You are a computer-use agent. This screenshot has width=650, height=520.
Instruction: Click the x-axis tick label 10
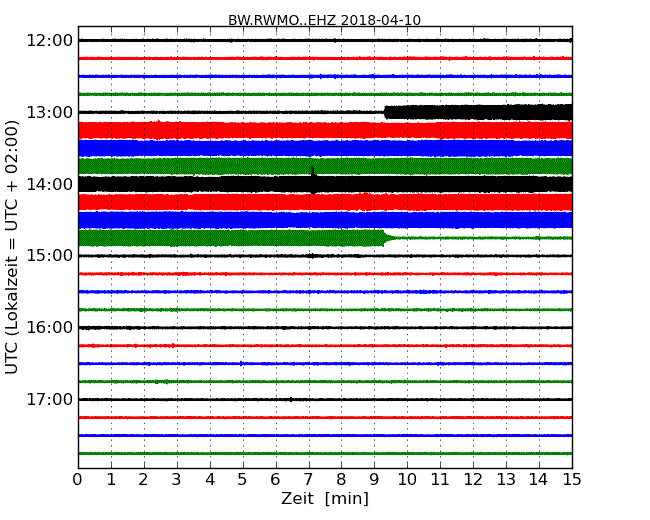pos(407,480)
